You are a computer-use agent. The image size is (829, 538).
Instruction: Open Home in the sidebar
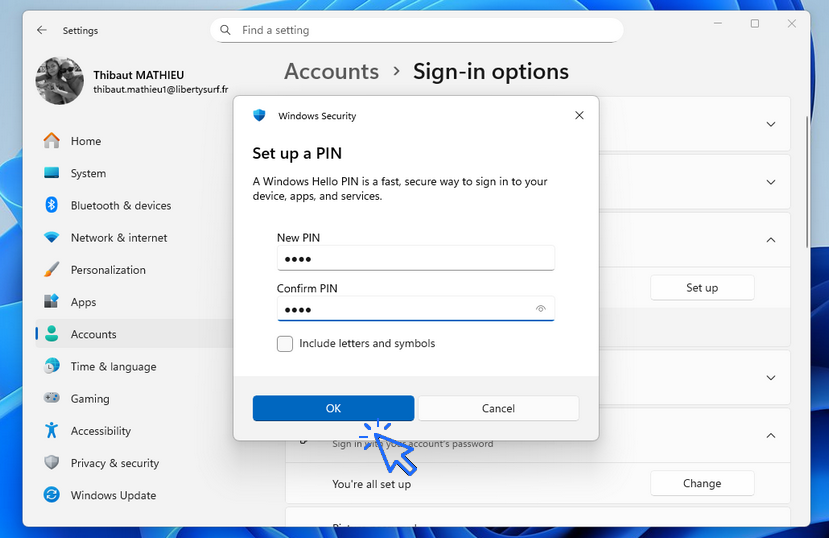[x=135, y=141]
